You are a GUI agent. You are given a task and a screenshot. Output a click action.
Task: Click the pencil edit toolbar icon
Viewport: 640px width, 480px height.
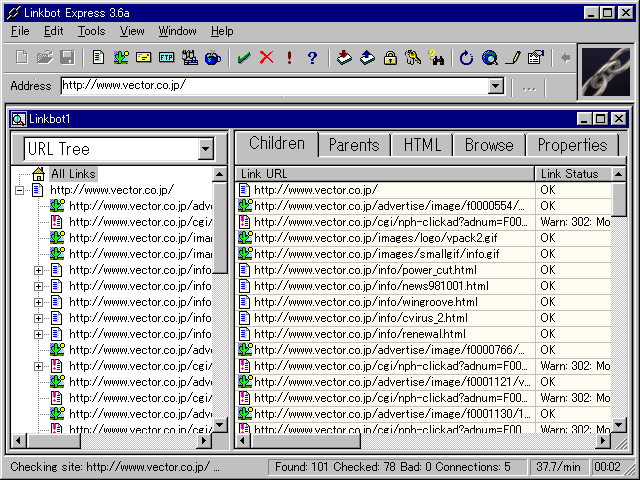(x=513, y=58)
